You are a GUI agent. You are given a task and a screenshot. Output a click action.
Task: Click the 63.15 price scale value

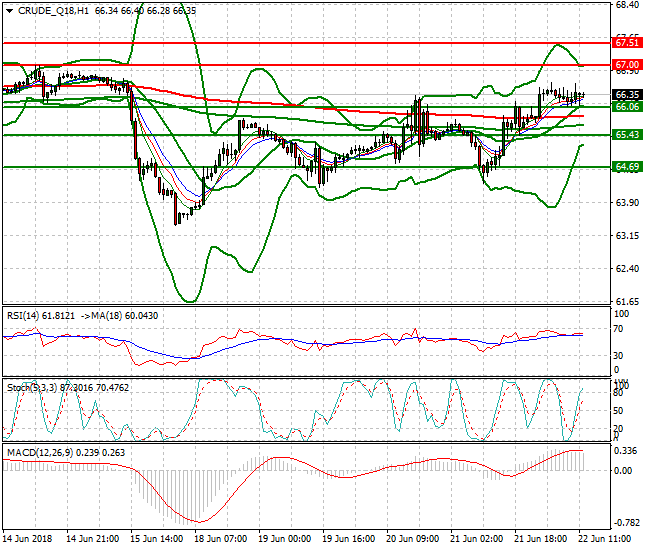[627, 236]
